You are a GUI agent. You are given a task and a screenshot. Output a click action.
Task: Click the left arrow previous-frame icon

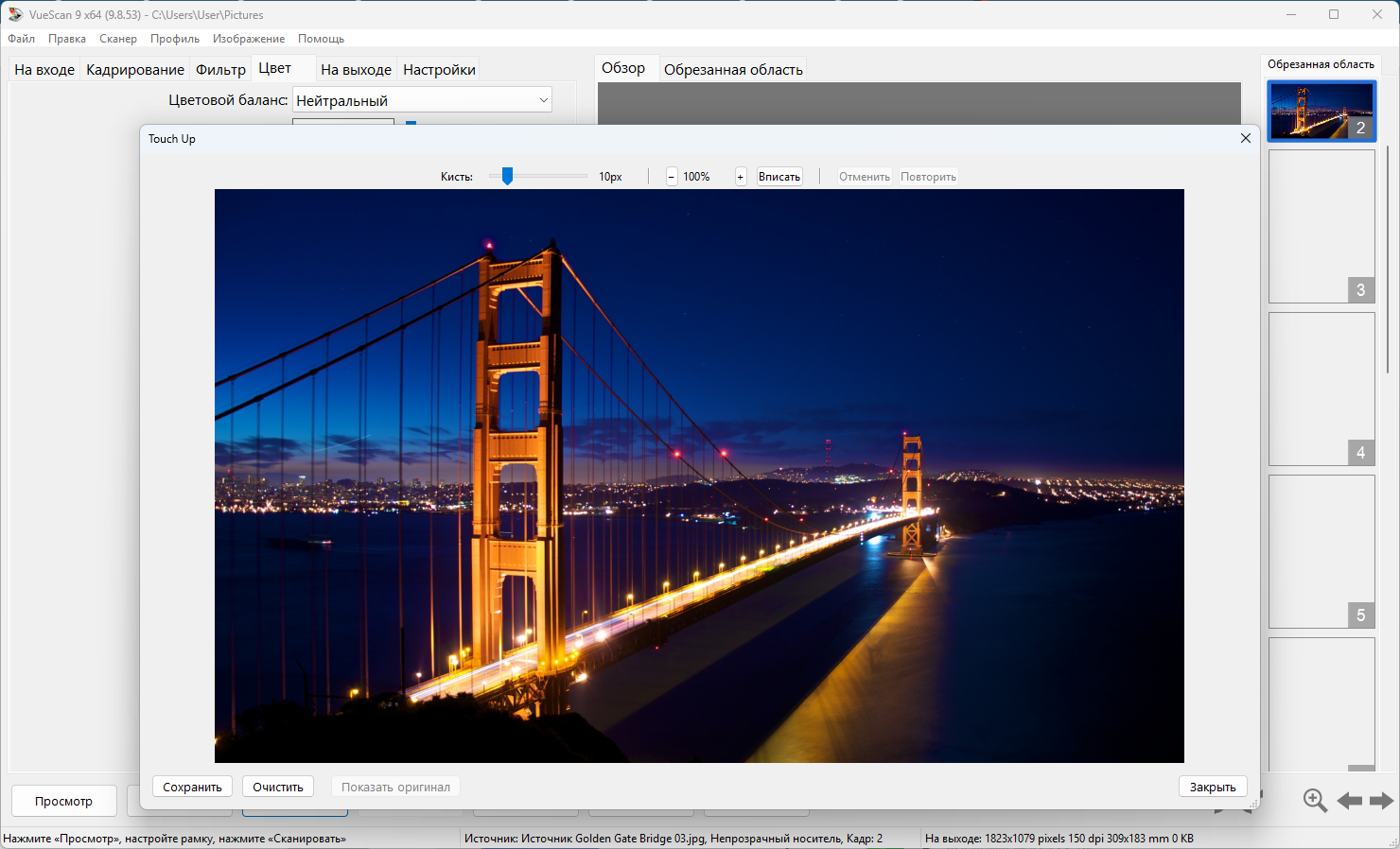pyautogui.click(x=1349, y=801)
